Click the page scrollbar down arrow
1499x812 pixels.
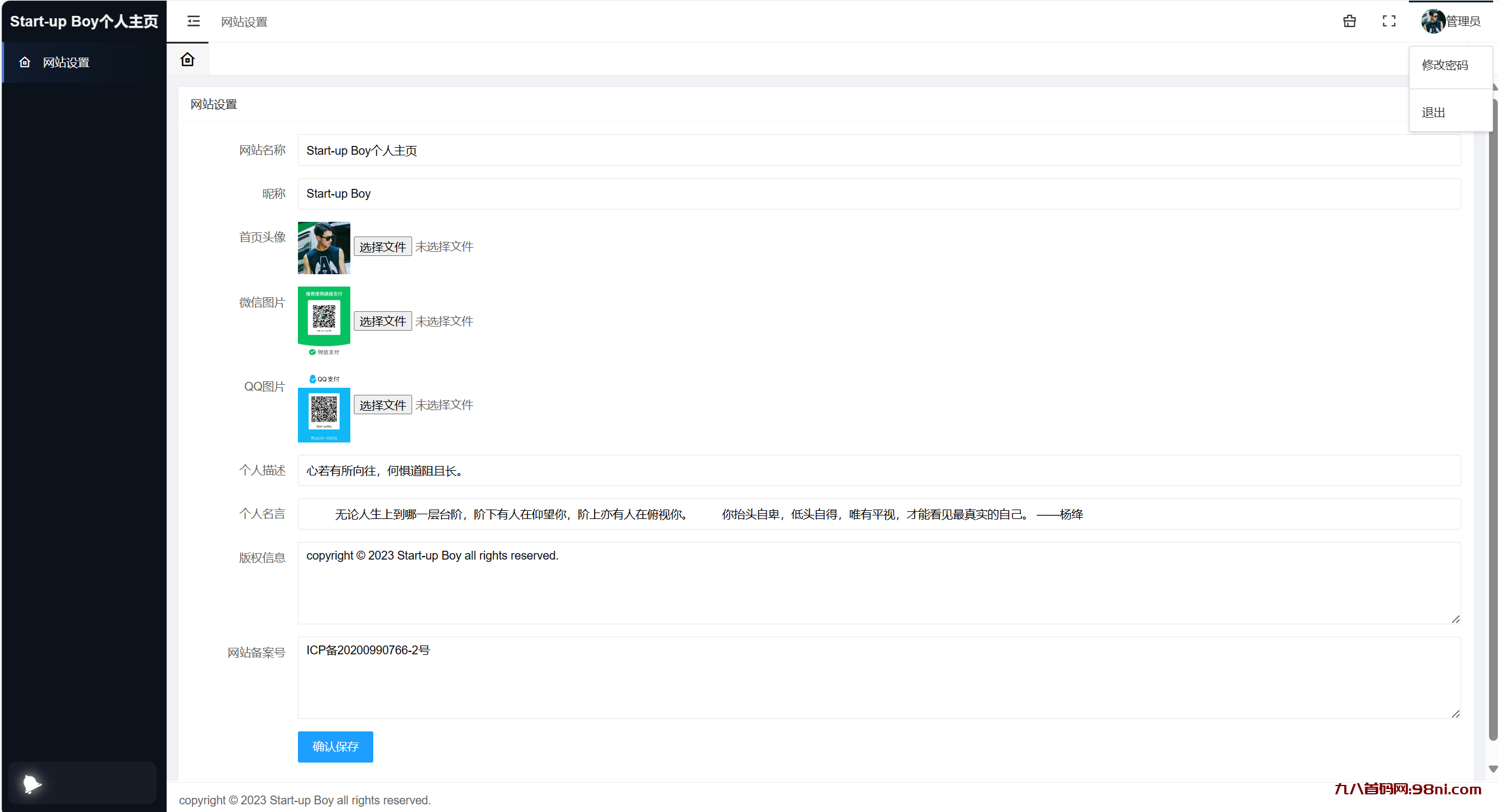[x=1493, y=769]
